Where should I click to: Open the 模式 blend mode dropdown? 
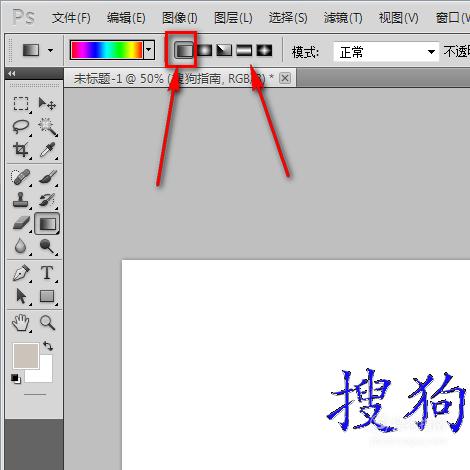386,52
